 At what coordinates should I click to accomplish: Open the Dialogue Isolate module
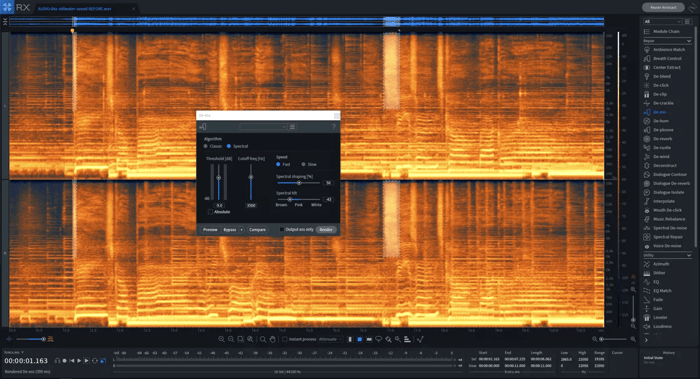coord(664,192)
